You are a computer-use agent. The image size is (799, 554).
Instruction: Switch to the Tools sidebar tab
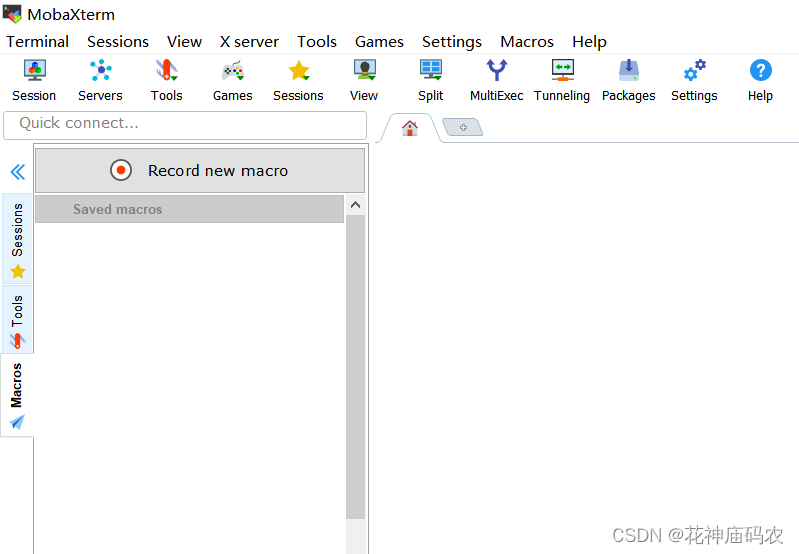(x=17, y=319)
